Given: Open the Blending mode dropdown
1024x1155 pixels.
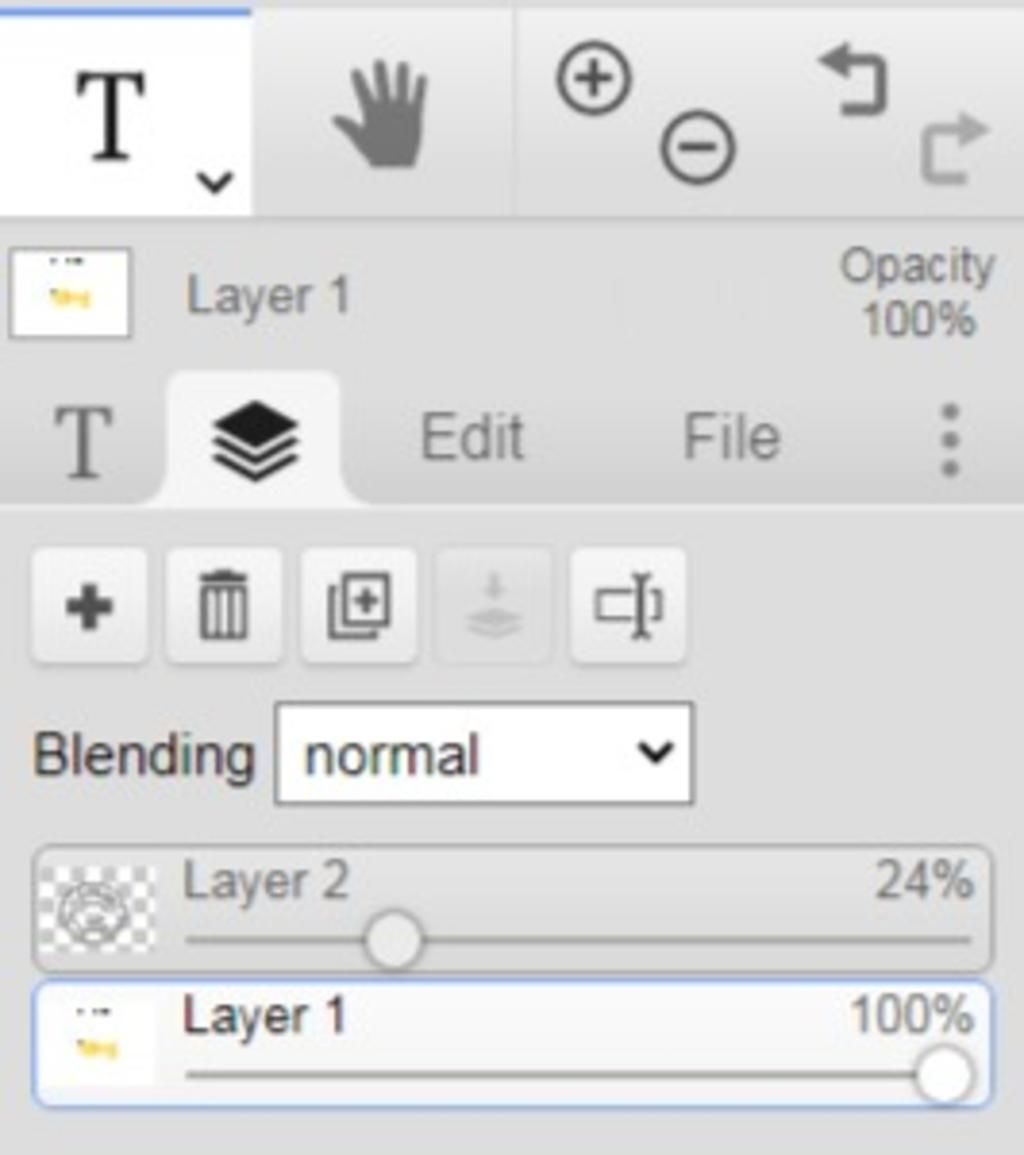Looking at the screenshot, I should [x=483, y=753].
